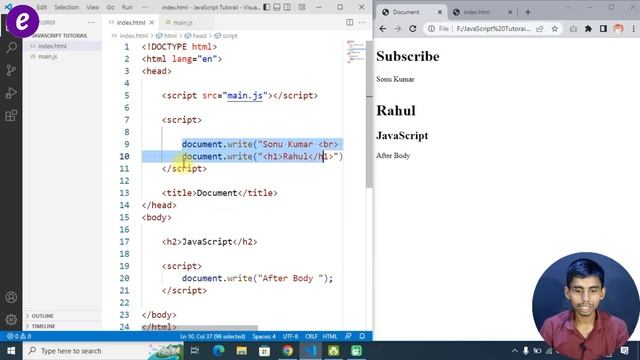Open Windows Start menu

click(x=11, y=351)
